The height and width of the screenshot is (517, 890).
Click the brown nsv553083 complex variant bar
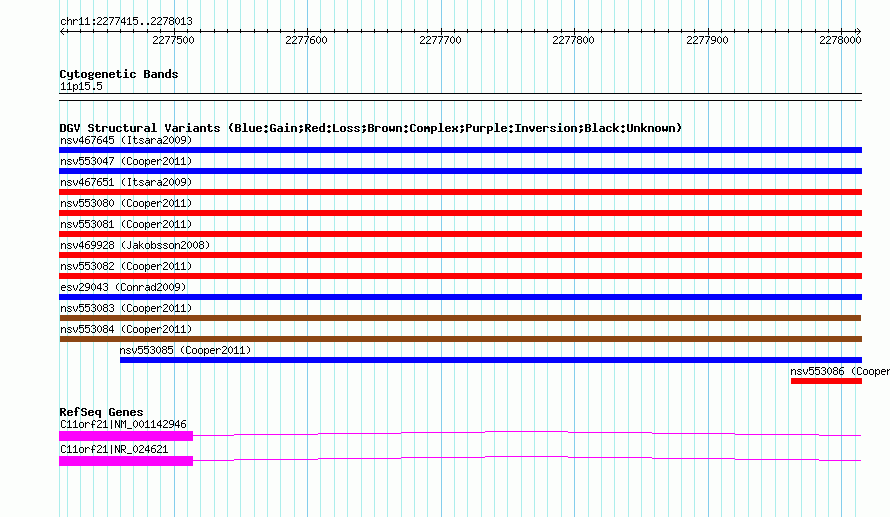pos(460,318)
